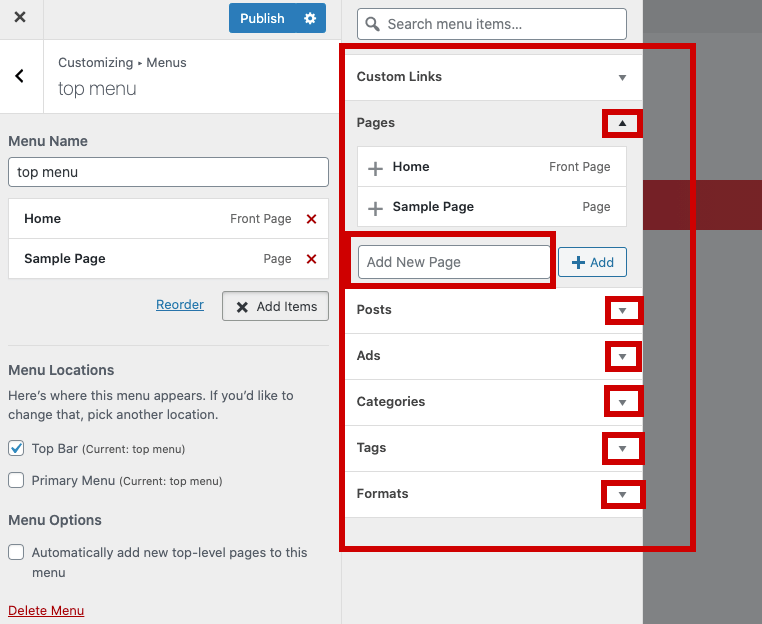Open publish settings gear icon
762x624 pixels.
[310, 18]
